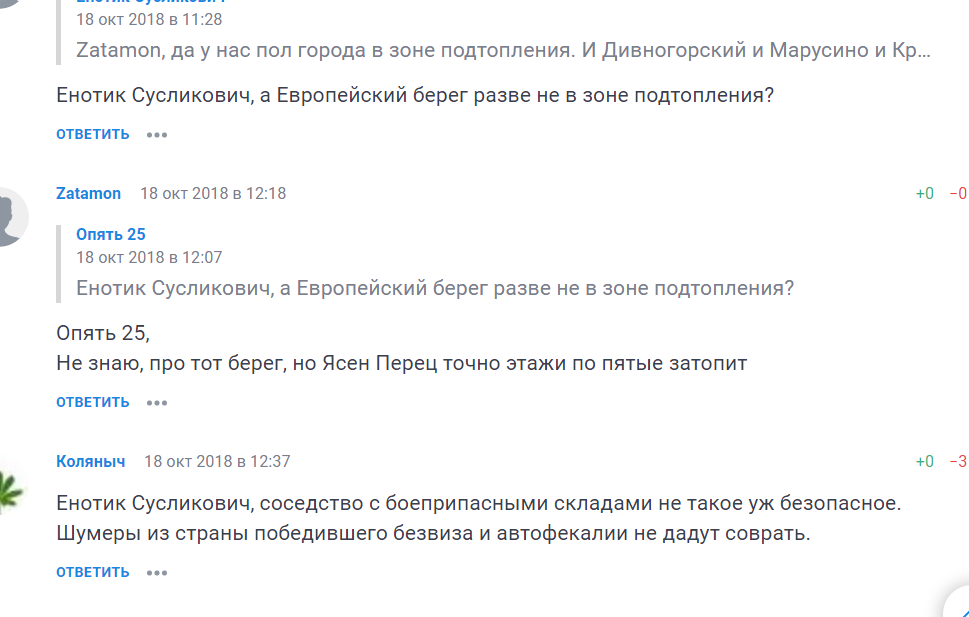Click quoted comment timestamp 18 окт 2018 в 12:07
The image size is (969, 617).
pos(149,258)
